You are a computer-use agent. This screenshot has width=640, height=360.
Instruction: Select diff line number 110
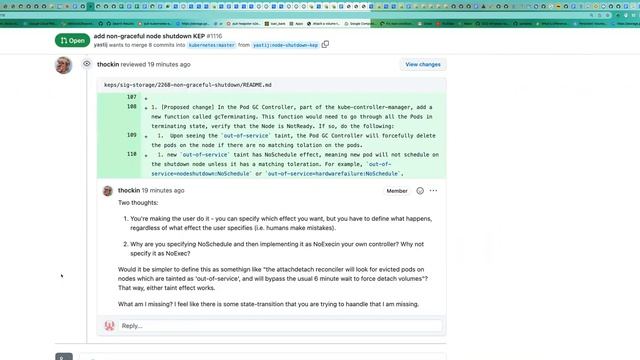pos(131,154)
